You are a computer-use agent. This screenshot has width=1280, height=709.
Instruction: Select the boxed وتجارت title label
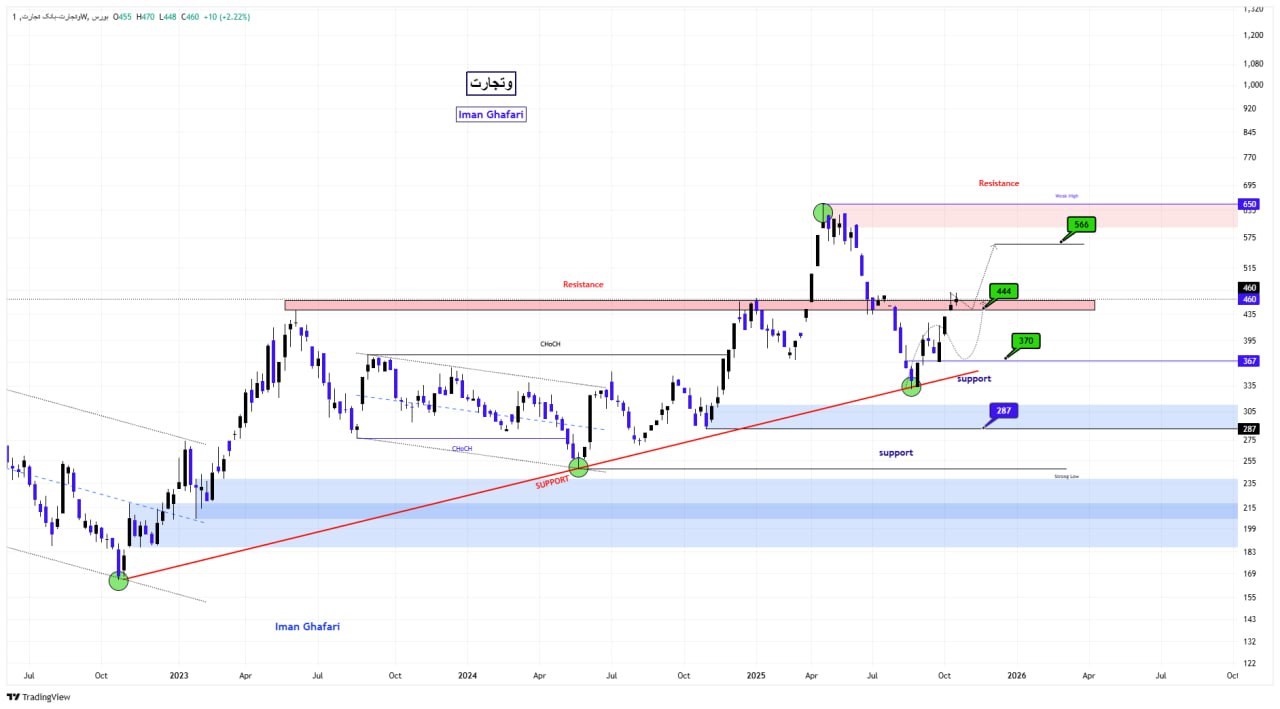[x=491, y=83]
